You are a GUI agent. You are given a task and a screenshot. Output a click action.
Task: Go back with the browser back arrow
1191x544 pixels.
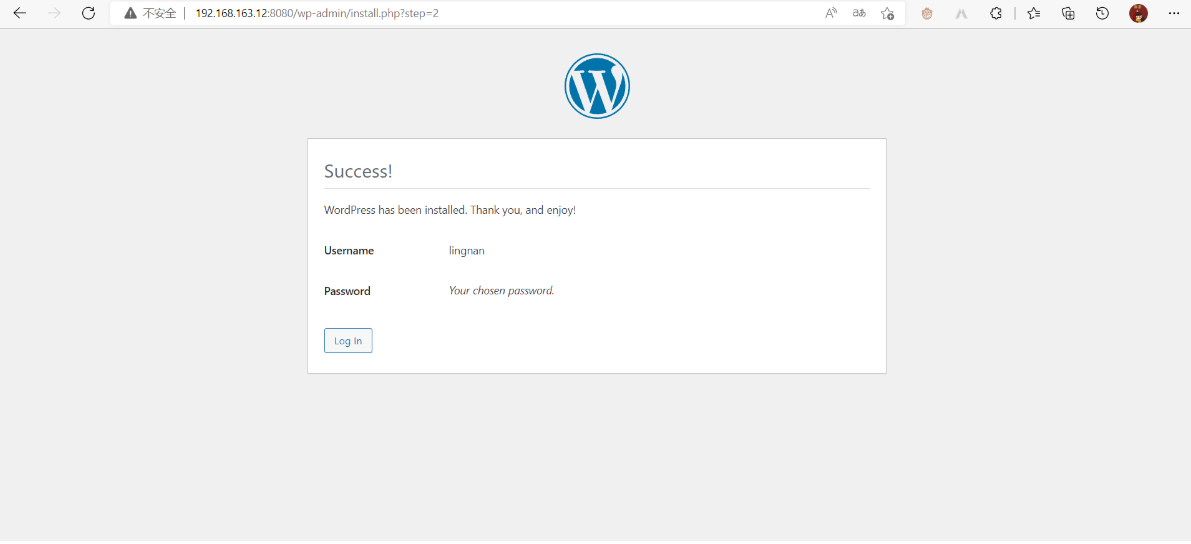[x=20, y=13]
